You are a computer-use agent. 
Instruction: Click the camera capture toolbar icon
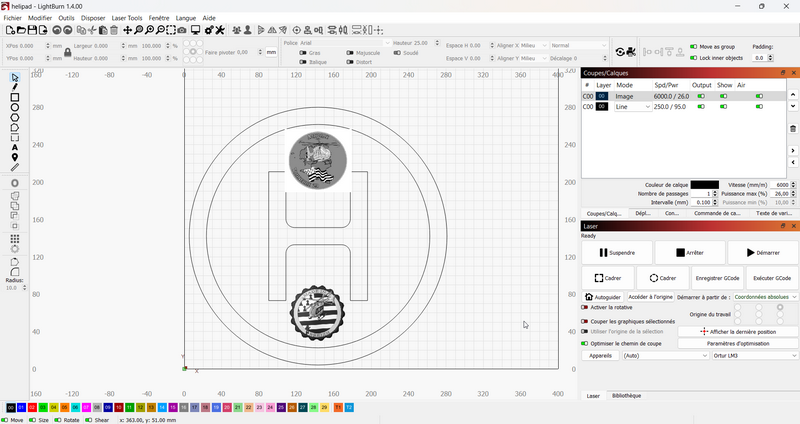tap(181, 30)
